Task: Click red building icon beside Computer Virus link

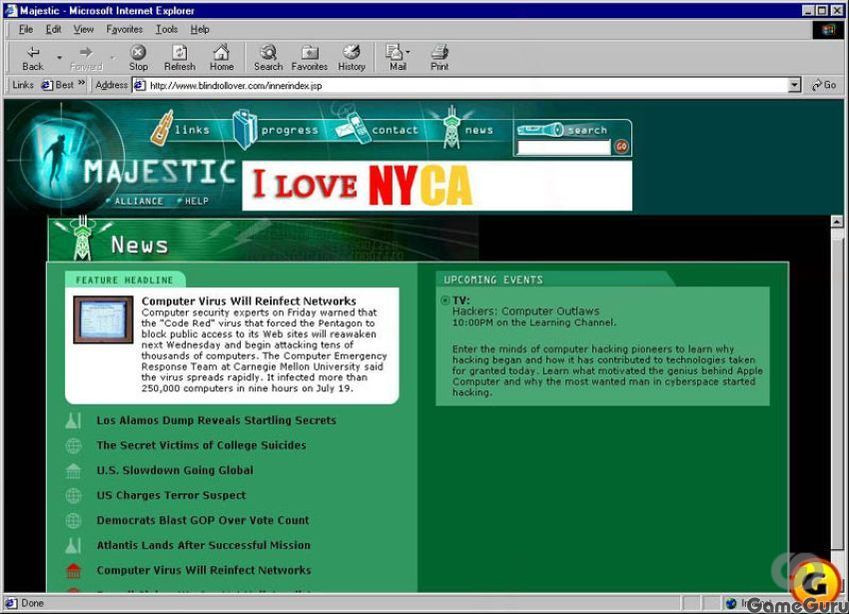Action: click(x=73, y=570)
